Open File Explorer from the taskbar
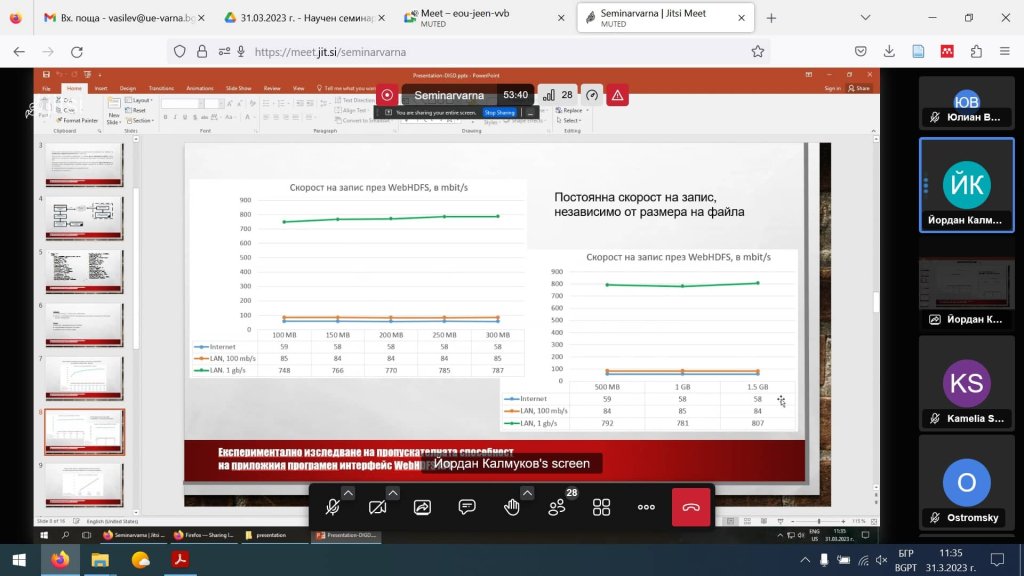Screen dimensions: 1024x576 point(100,560)
